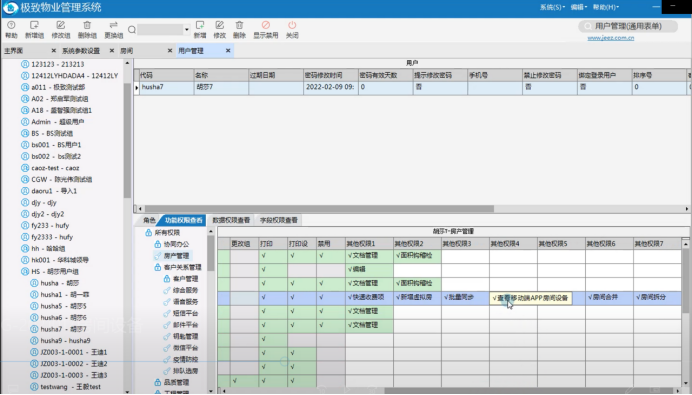The image size is (692, 395).
Task: Open the 数据权限查看 tab
Action: [231, 220]
